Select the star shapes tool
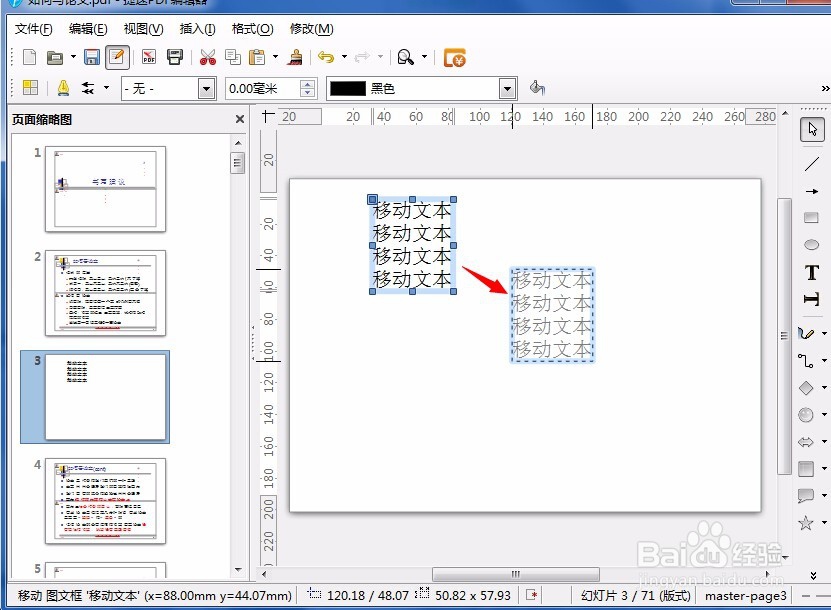This screenshot has width=831, height=610. 806,523
